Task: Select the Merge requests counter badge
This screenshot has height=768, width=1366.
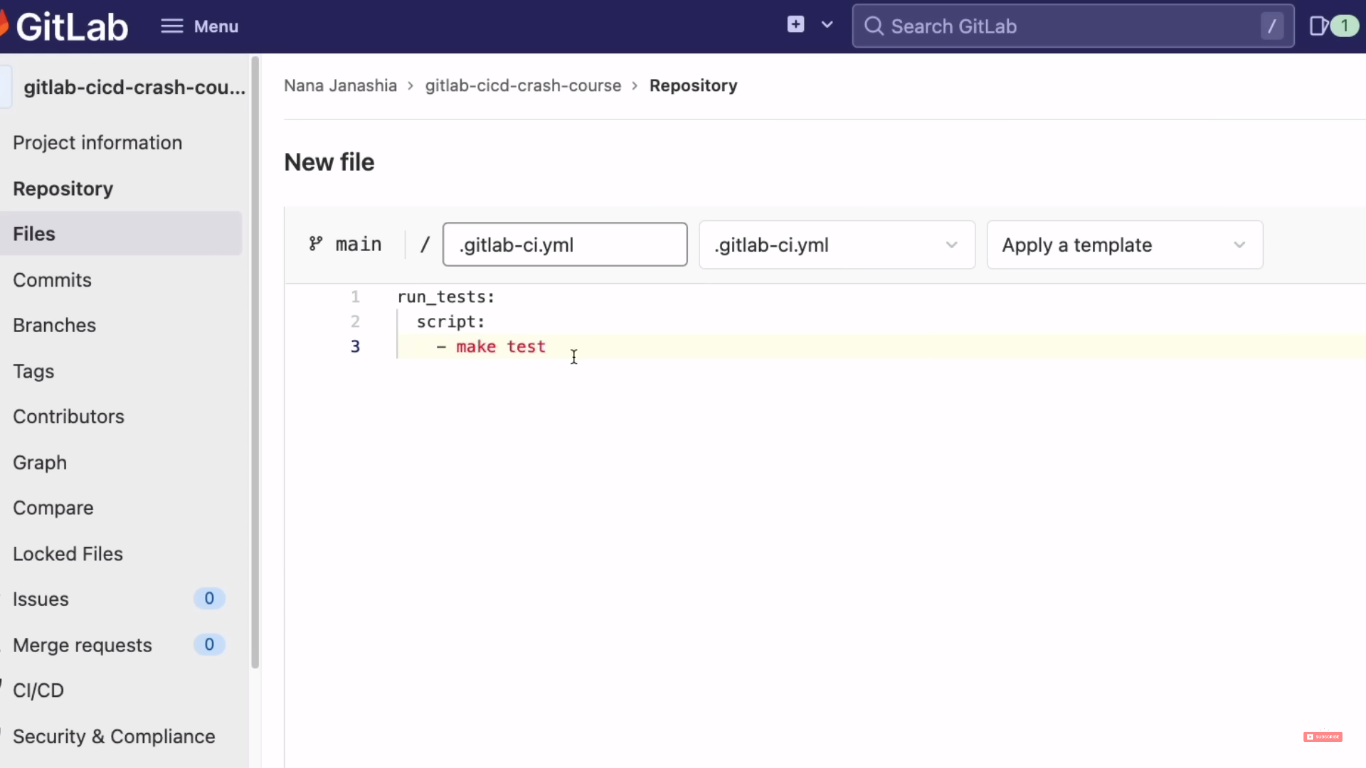Action: tap(209, 644)
